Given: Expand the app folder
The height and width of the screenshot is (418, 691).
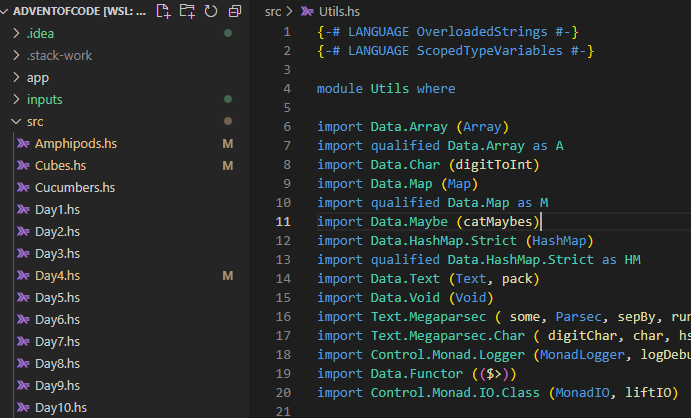Looking at the screenshot, I should coord(16,77).
